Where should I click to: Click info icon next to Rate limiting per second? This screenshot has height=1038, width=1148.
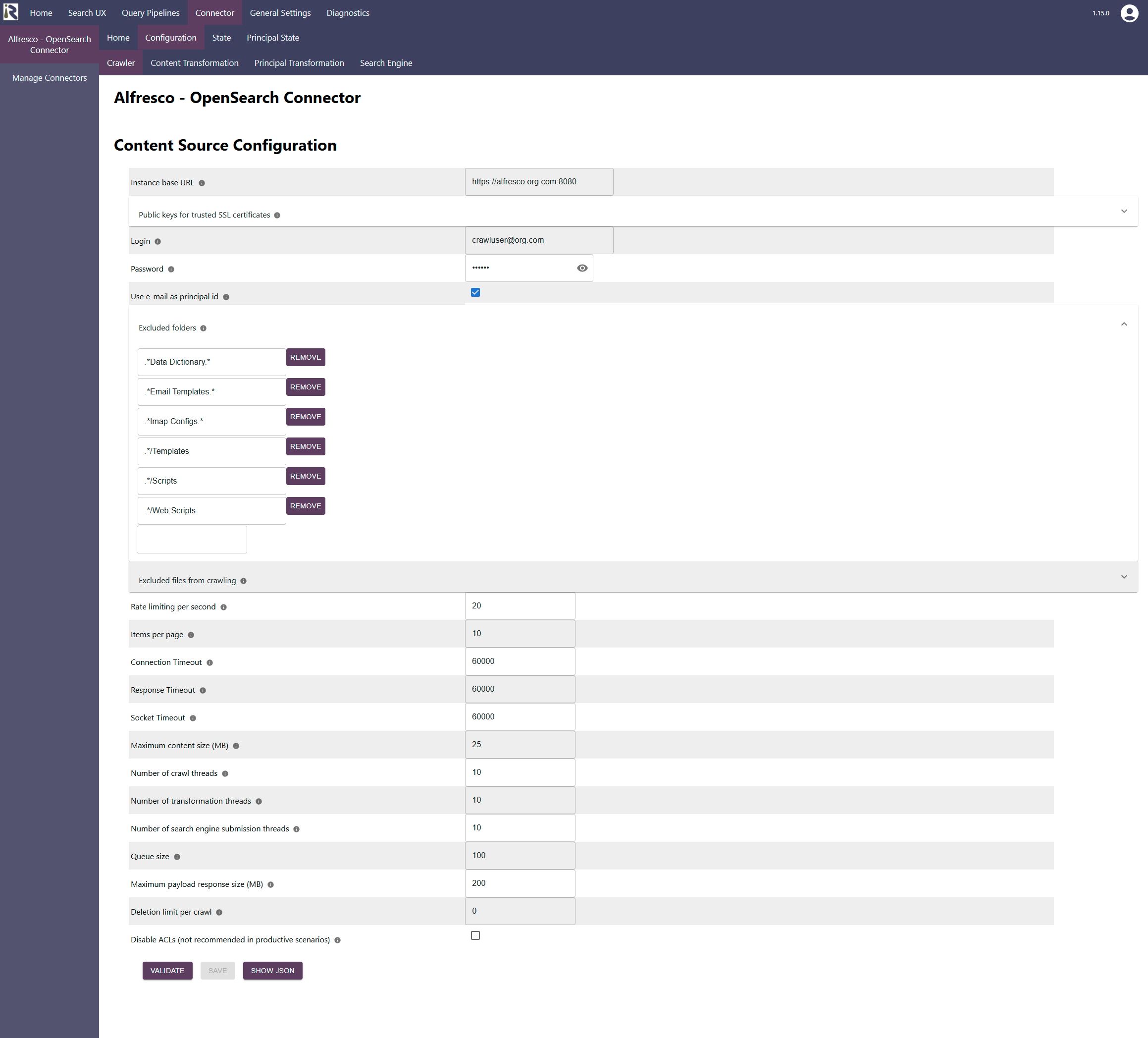224,607
